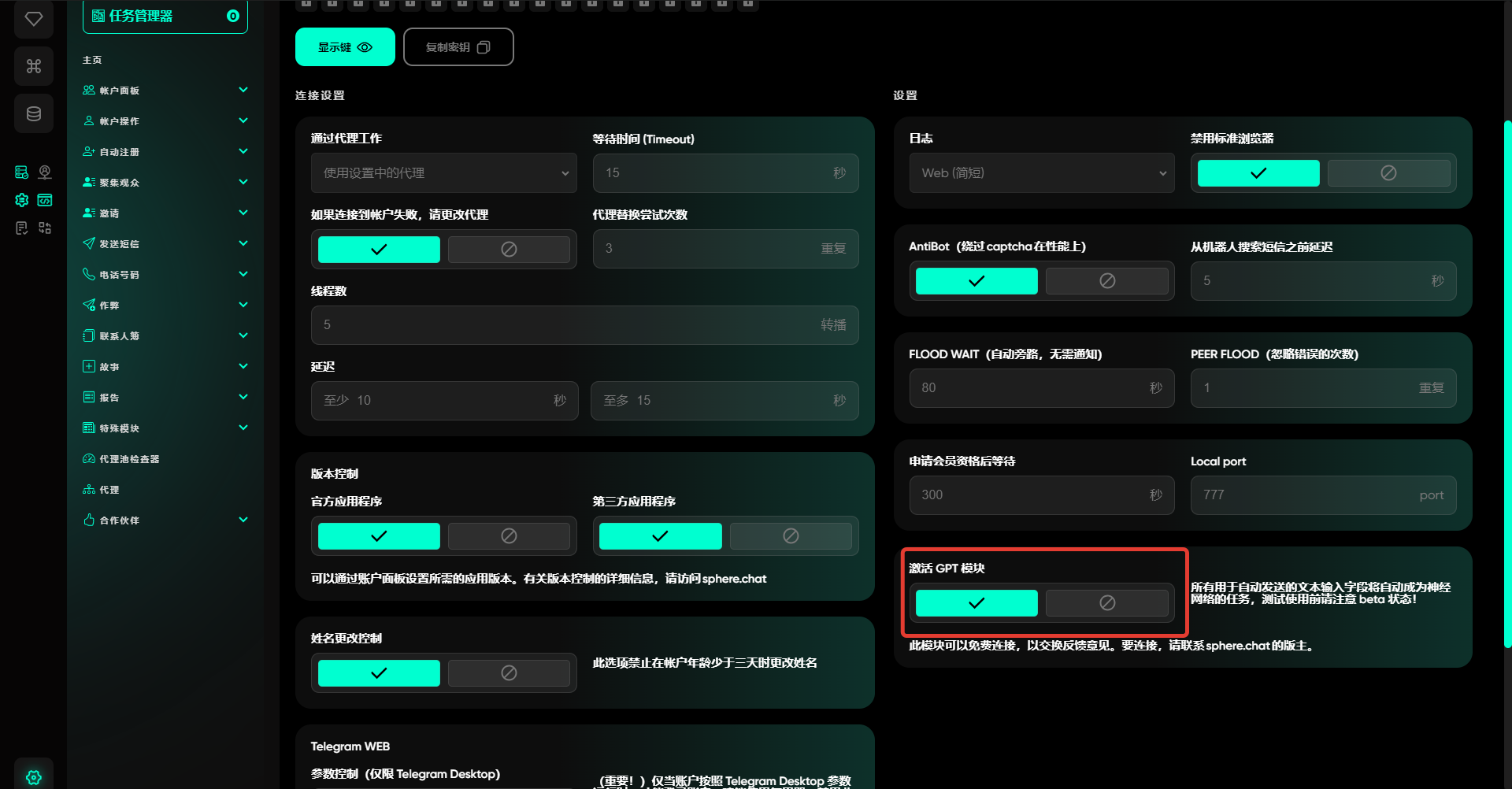Disable AntiBot using the crossed-circle option
The height and width of the screenshot is (789, 1512).
(x=1106, y=281)
